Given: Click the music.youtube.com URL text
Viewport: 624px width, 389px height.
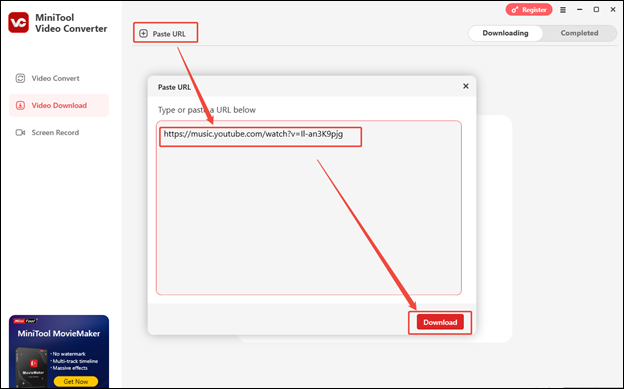Looking at the screenshot, I should pyautogui.click(x=253, y=134).
